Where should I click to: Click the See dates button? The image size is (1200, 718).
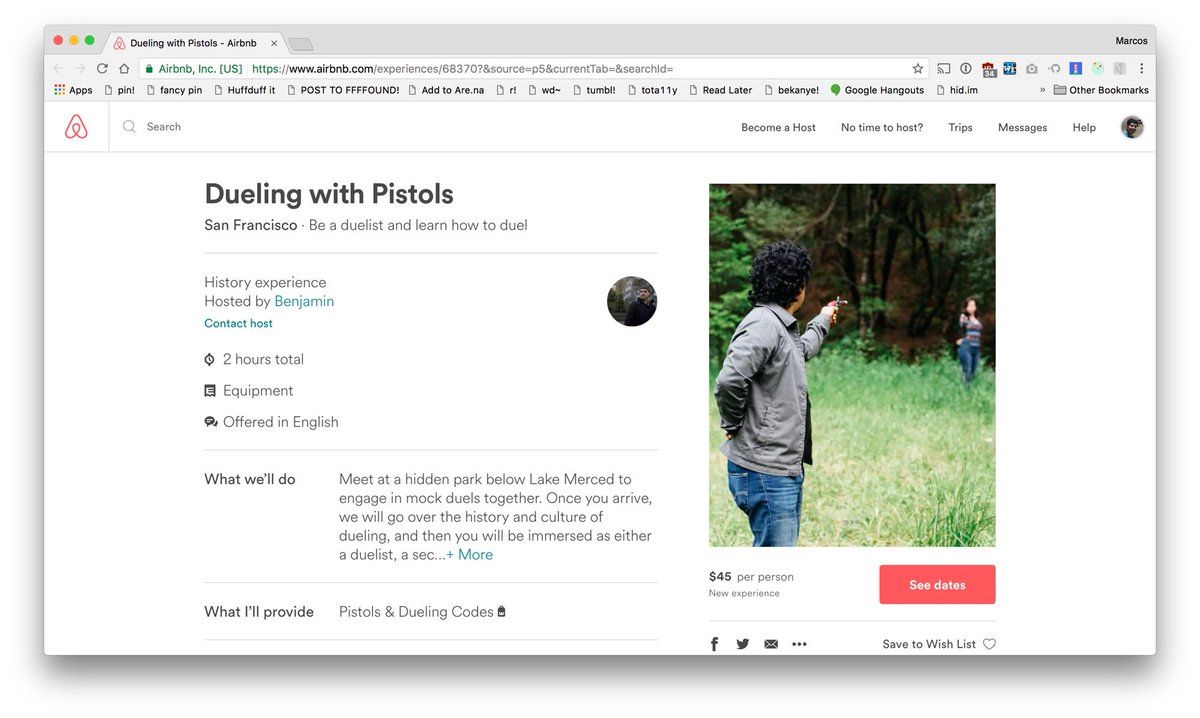(937, 585)
